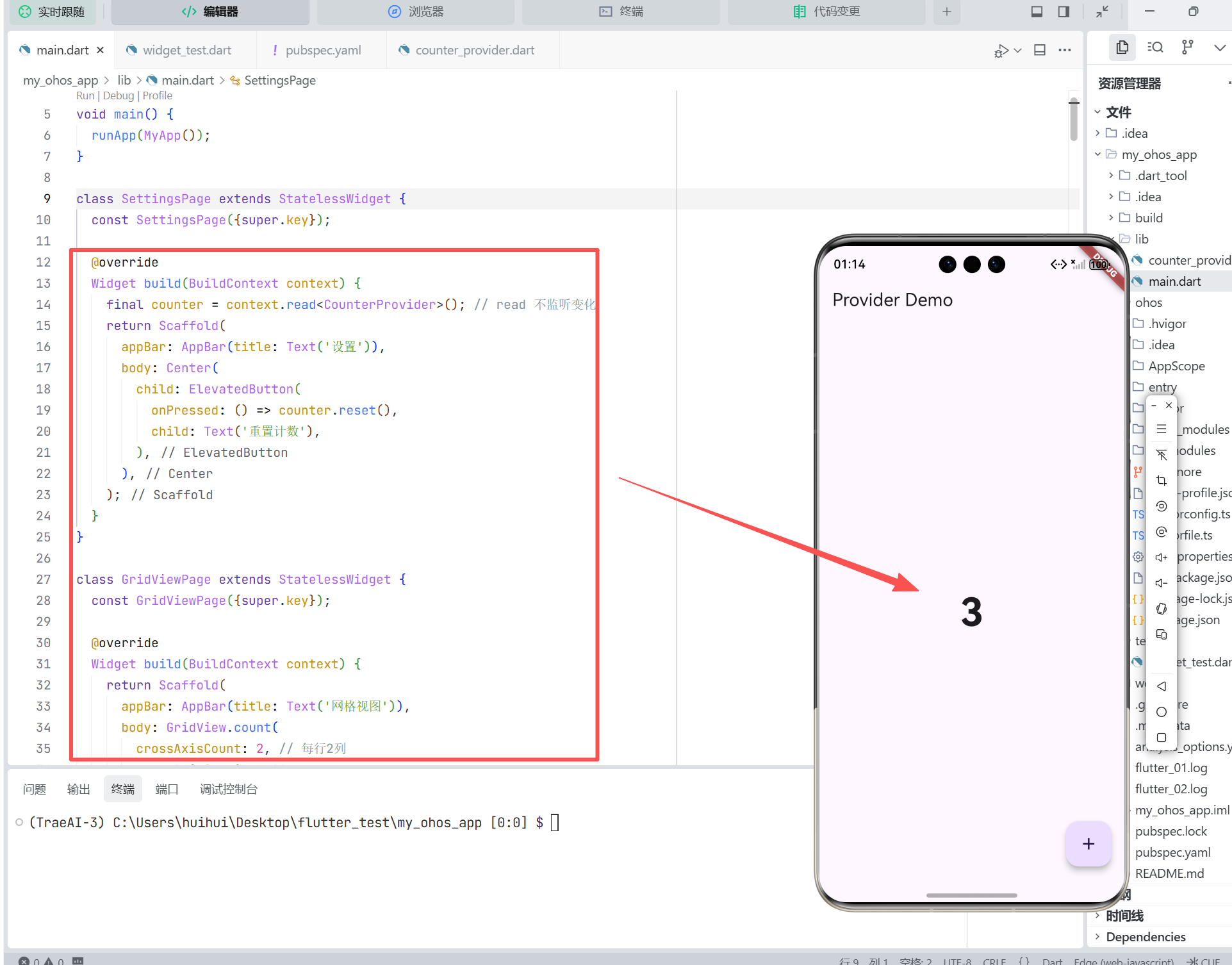Expand the build folder
Viewport: 1232px width, 965px height.
1148,218
